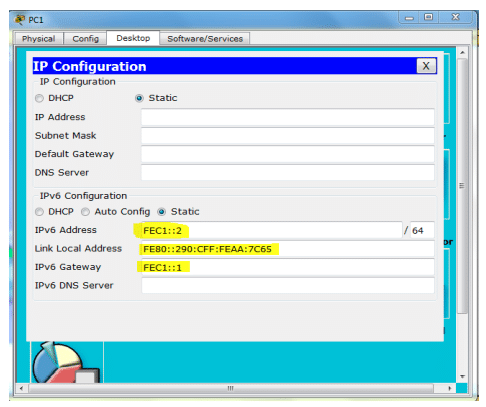Minimize the PC1 window

(x=409, y=17)
